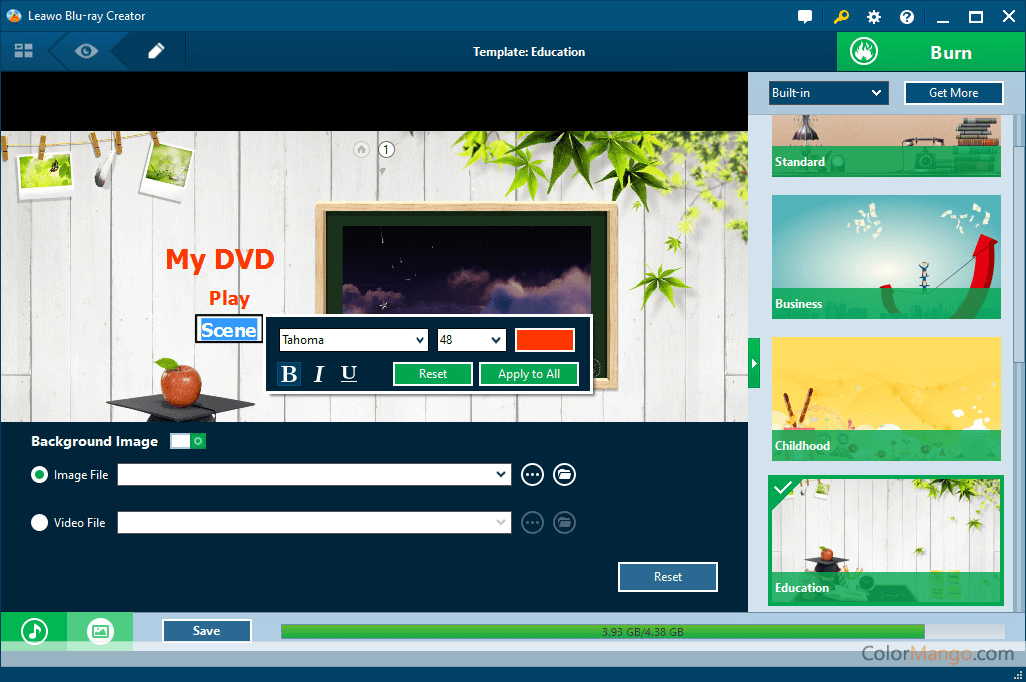Click the Get More button

[953, 93]
